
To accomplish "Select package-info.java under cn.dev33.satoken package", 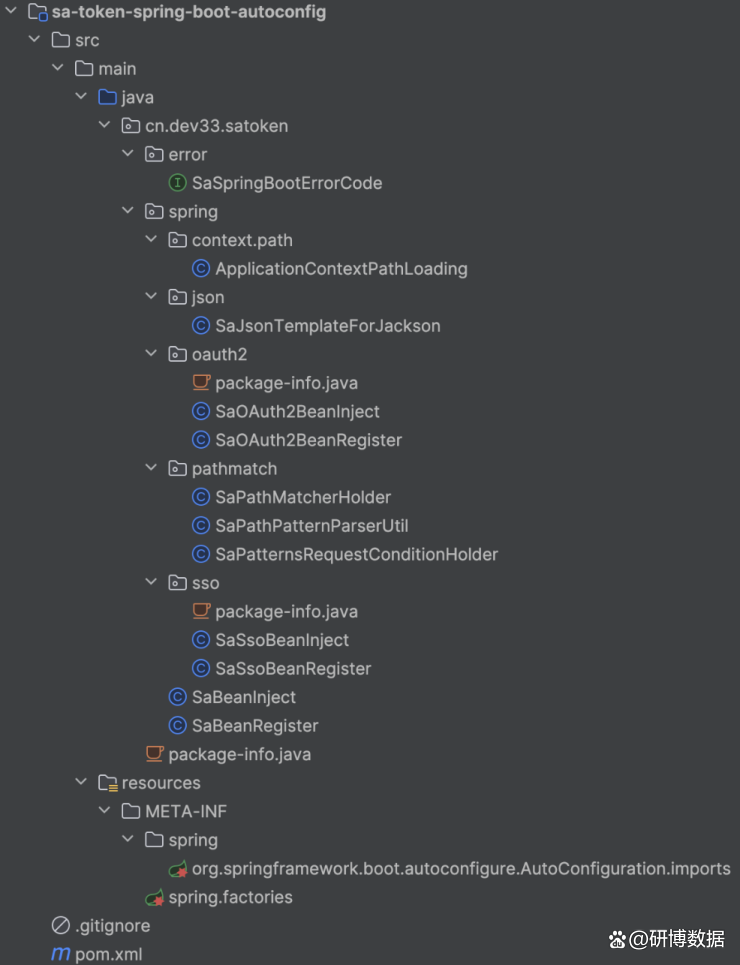I will 239,755.
